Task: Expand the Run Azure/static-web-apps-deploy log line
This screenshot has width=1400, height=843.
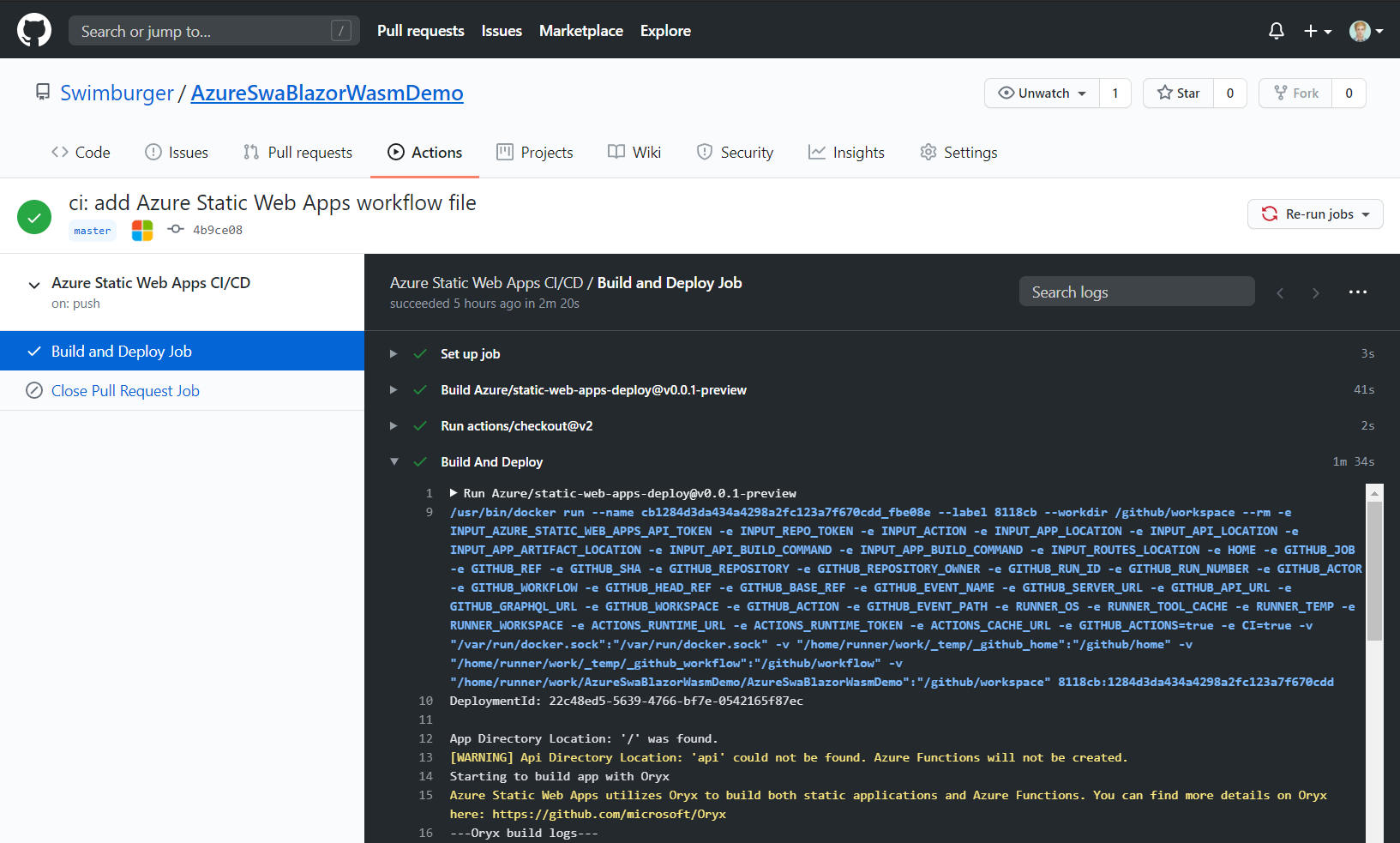Action: click(454, 493)
